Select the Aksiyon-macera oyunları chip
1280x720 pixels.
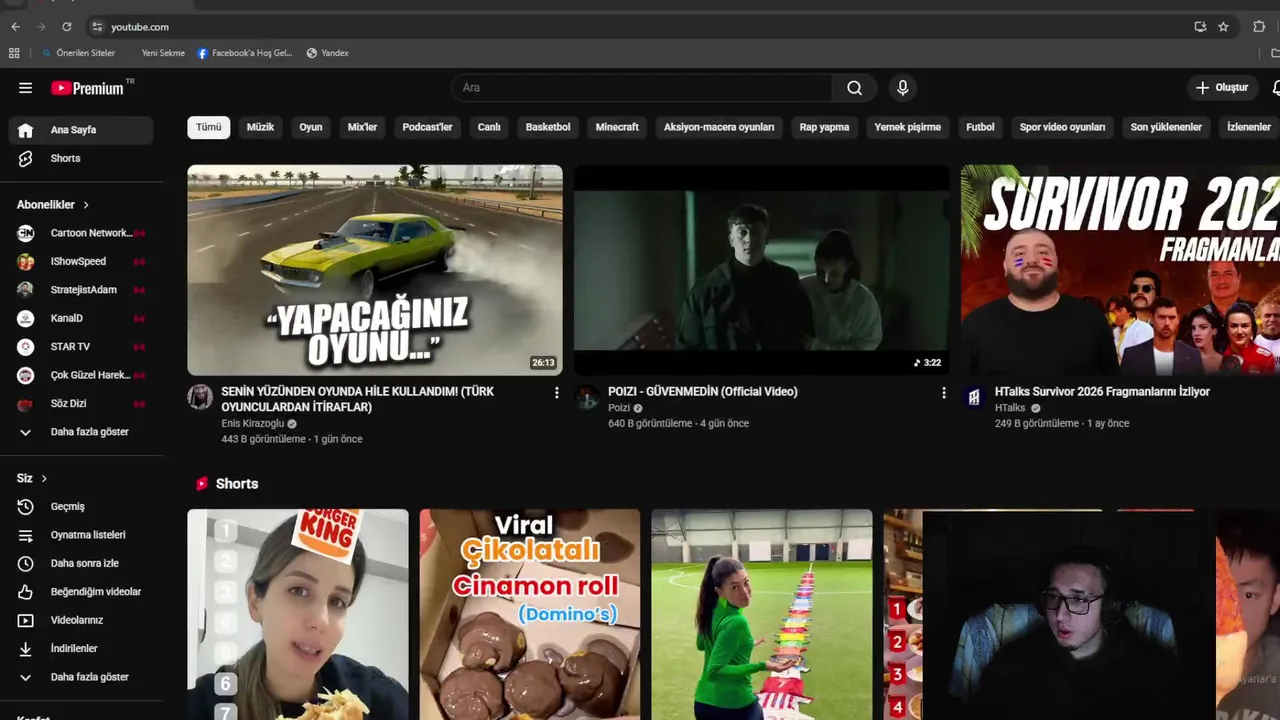tap(719, 127)
